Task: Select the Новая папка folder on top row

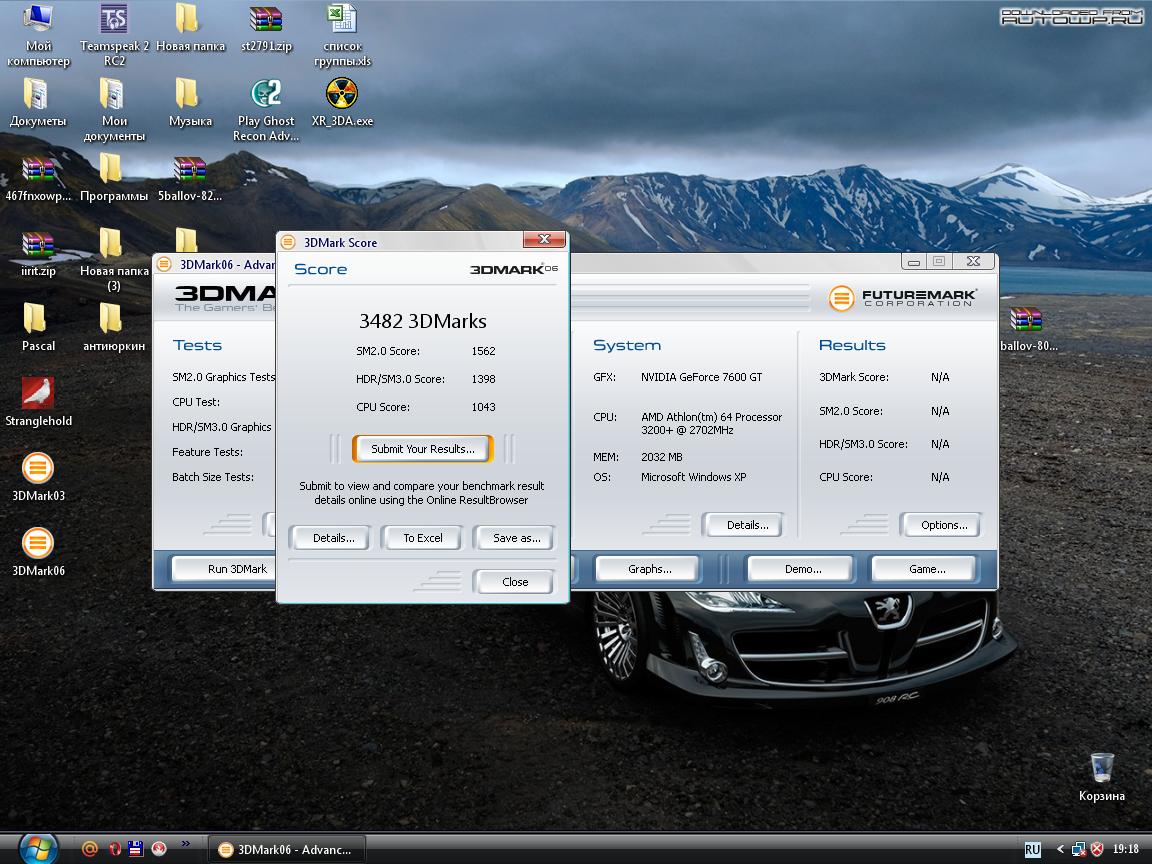Action: [190, 28]
